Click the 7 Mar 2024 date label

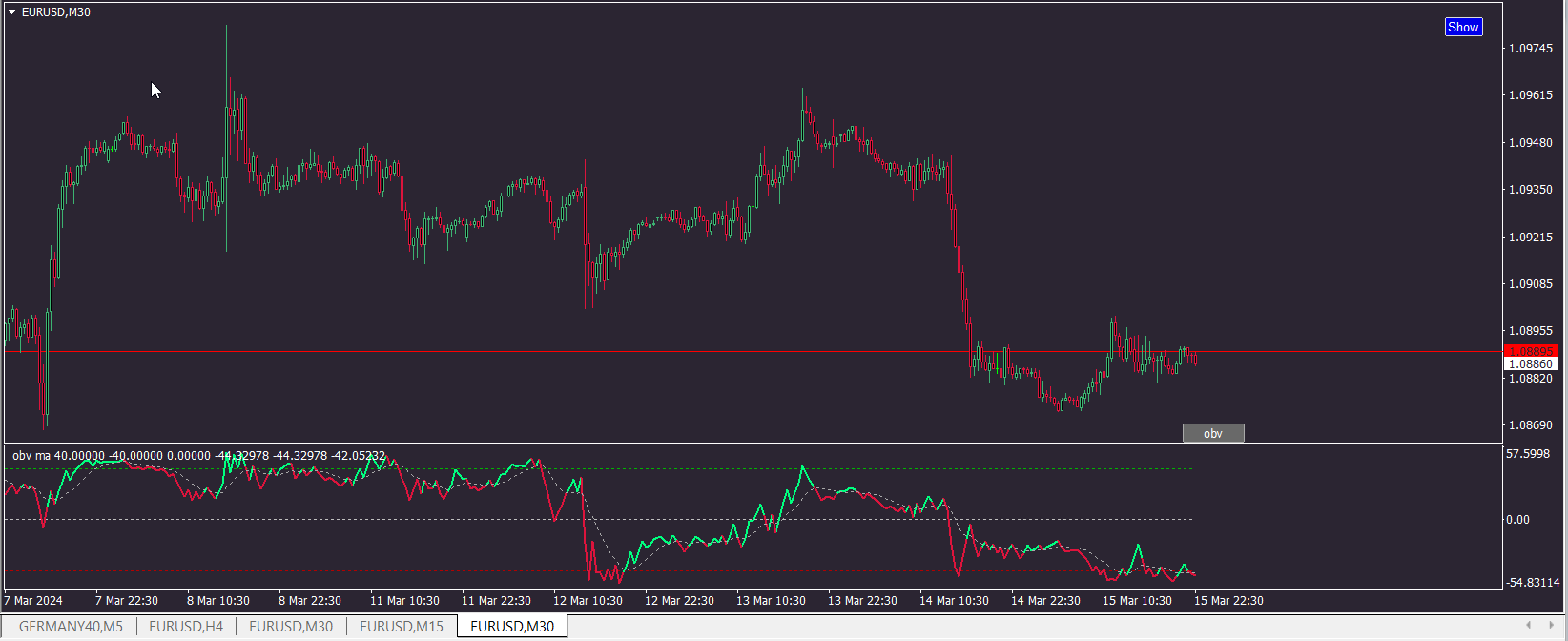(34, 601)
